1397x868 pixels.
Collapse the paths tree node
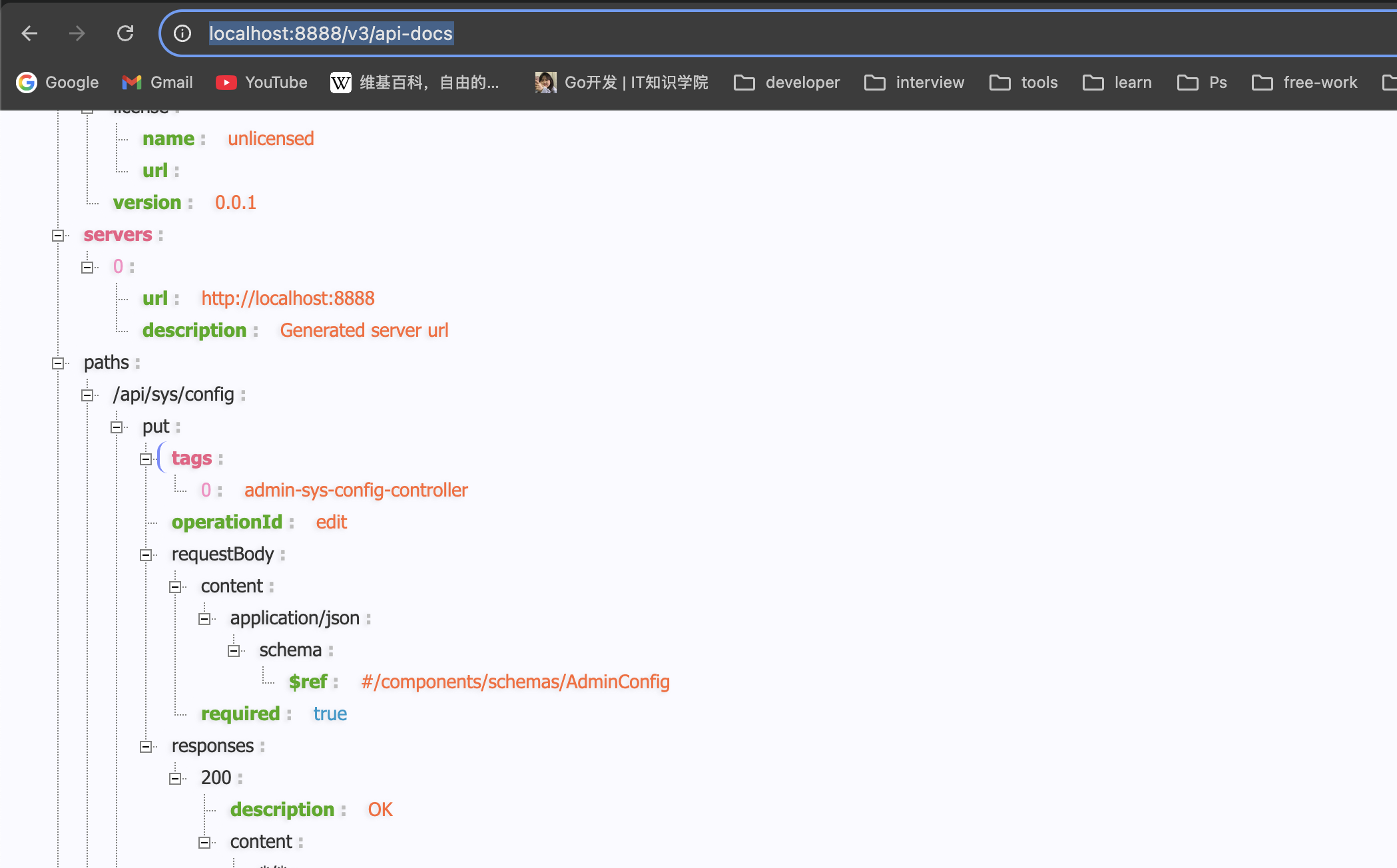click(59, 362)
